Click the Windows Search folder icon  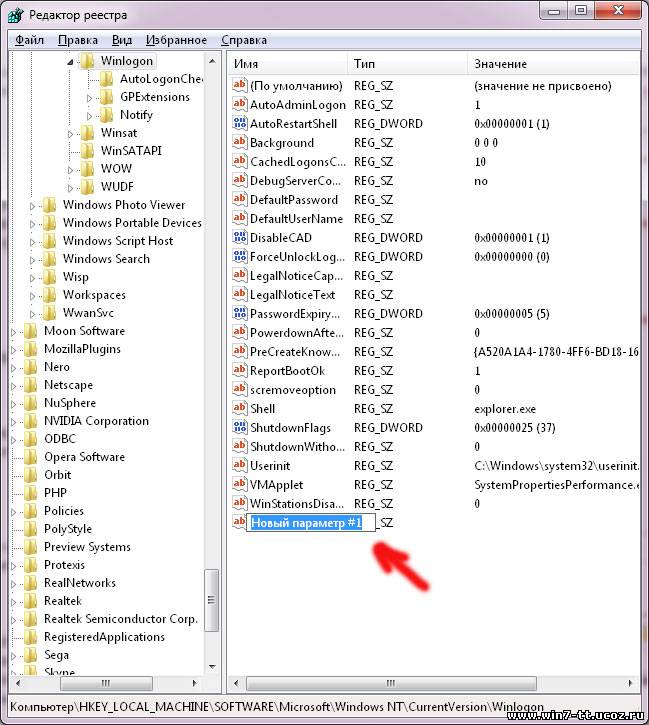coord(49,258)
